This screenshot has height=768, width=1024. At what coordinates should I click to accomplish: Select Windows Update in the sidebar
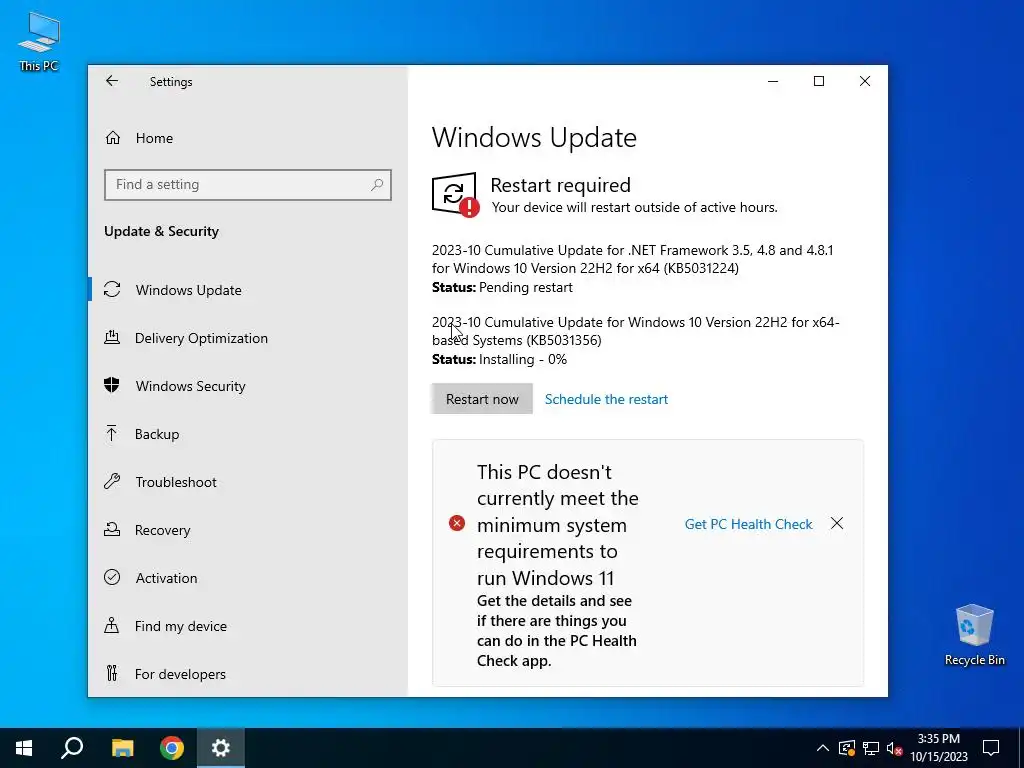(248, 289)
